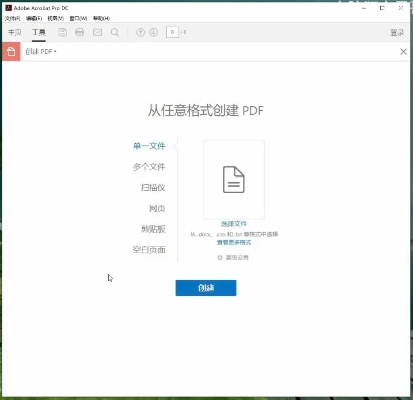Click the Adobe Acrobat title bar icon
This screenshot has width=413, height=400.
tap(8, 8)
